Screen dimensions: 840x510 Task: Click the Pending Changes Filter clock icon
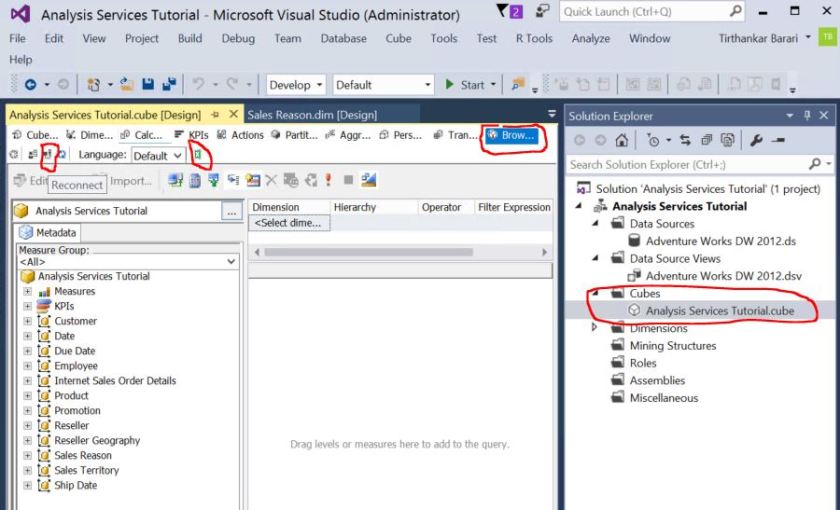[653, 140]
